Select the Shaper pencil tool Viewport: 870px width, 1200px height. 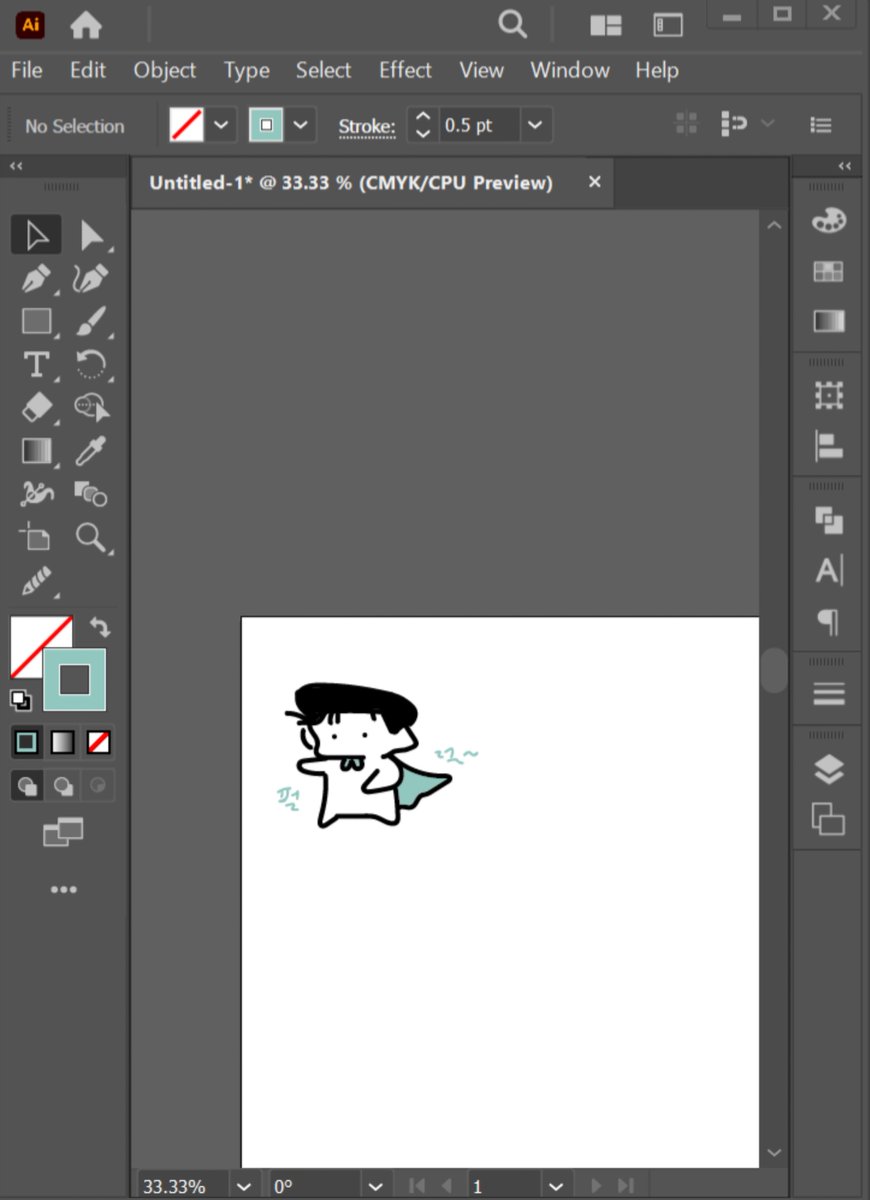37,580
